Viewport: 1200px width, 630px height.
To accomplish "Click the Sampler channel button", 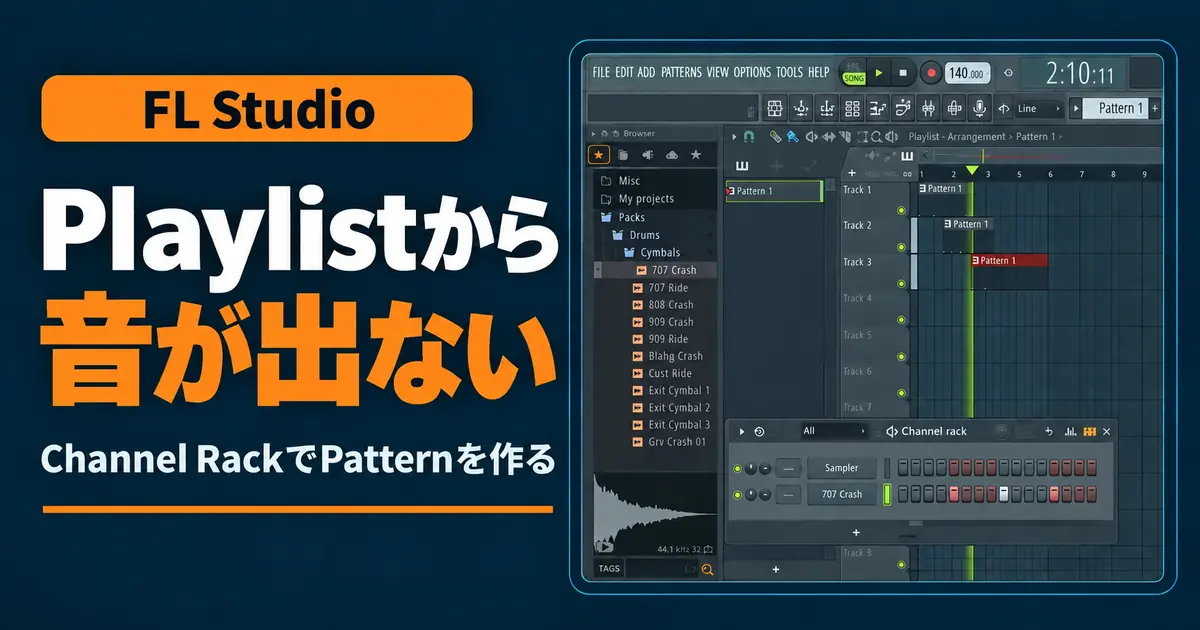I will point(842,468).
